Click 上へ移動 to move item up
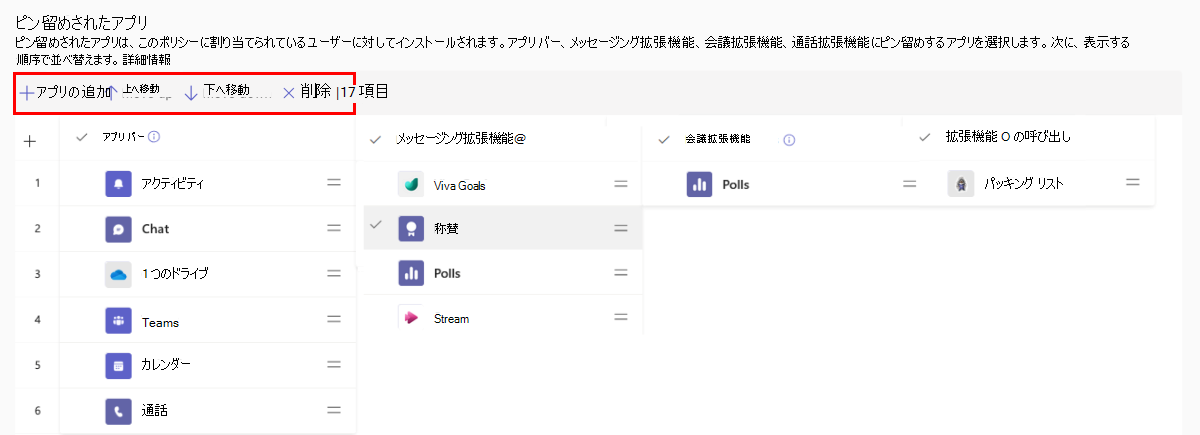This screenshot has height=435, width=1200. coord(138,91)
